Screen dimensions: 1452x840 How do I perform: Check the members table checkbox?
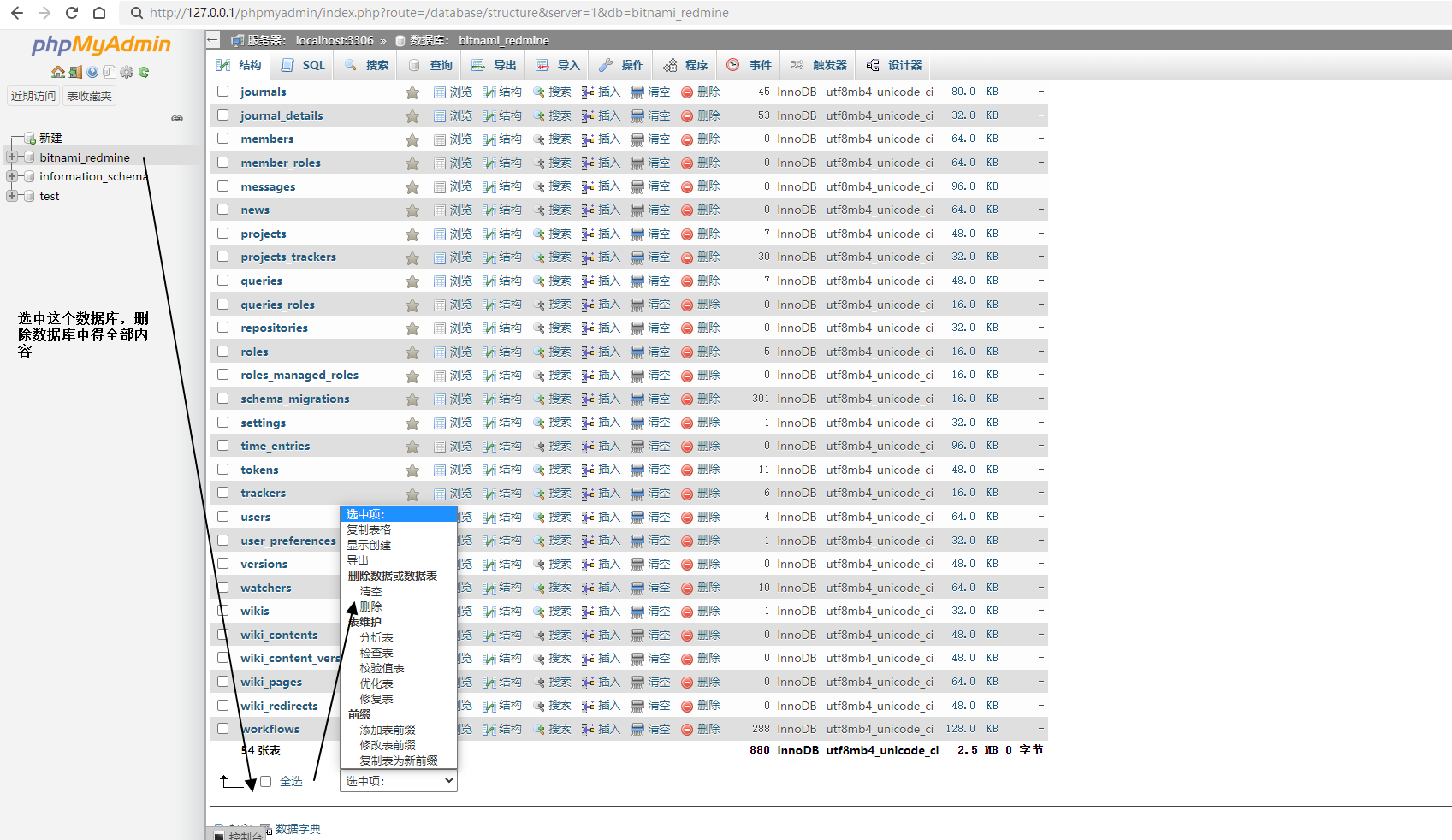(223, 138)
